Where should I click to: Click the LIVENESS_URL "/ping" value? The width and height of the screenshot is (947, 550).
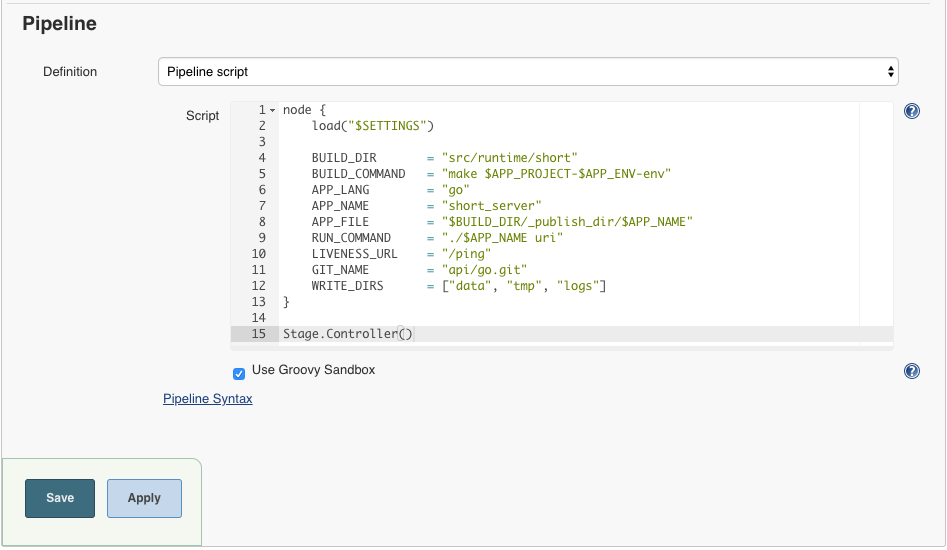click(466, 254)
